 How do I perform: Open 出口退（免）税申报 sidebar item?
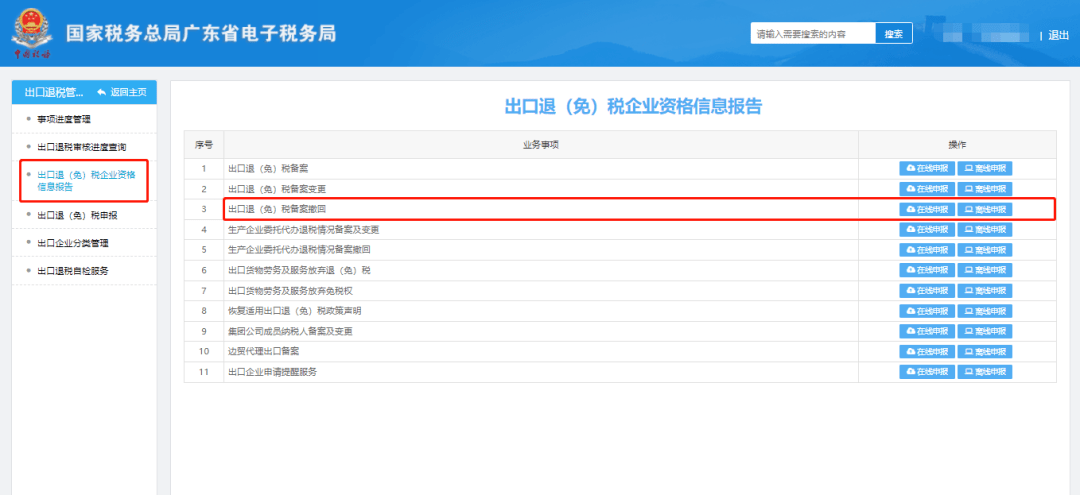click(78, 215)
